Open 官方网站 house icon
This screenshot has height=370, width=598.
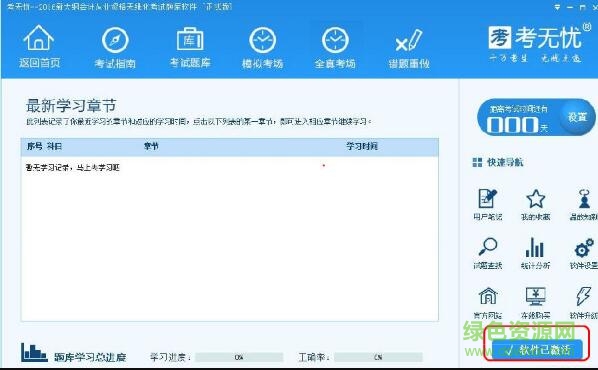point(488,296)
